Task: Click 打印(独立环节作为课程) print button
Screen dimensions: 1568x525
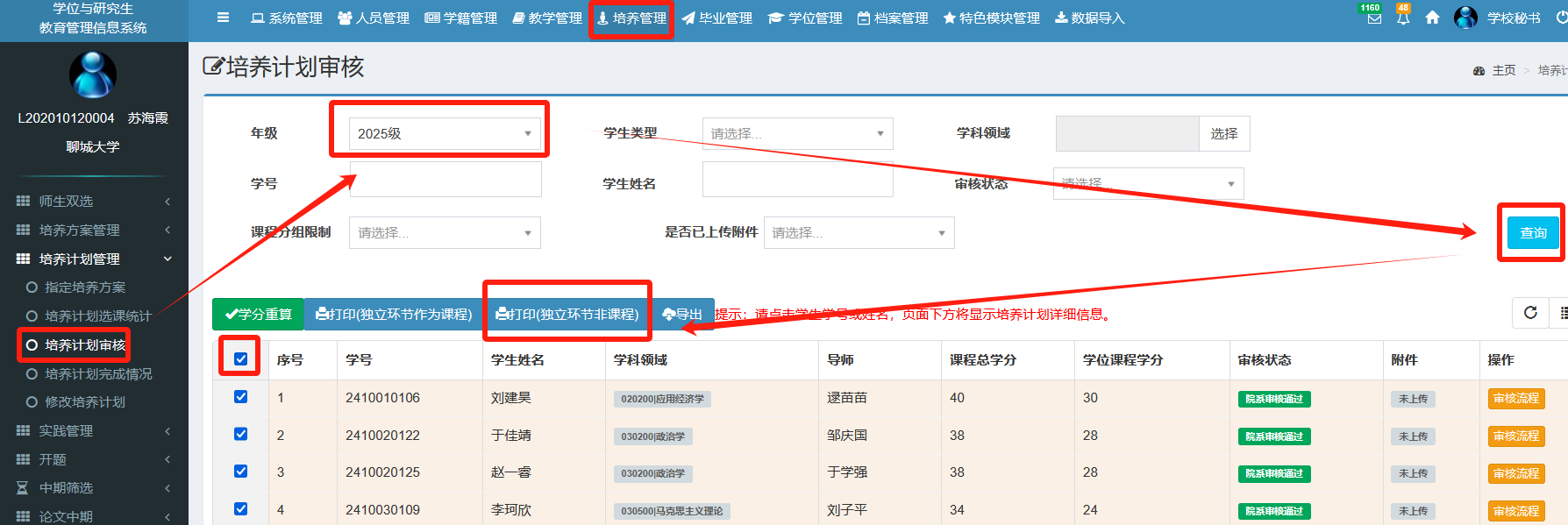Action: (x=394, y=314)
